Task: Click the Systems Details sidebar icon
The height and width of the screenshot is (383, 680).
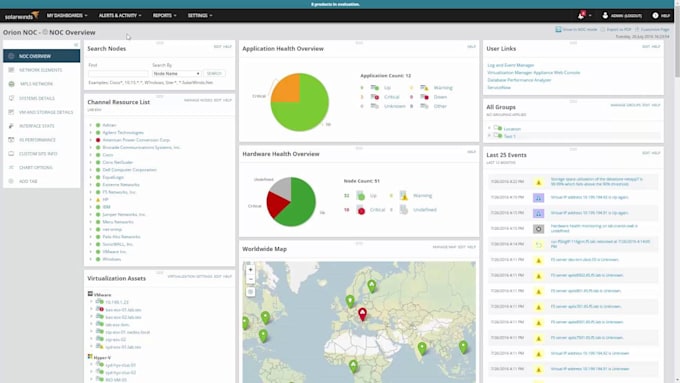Action: 11,98
